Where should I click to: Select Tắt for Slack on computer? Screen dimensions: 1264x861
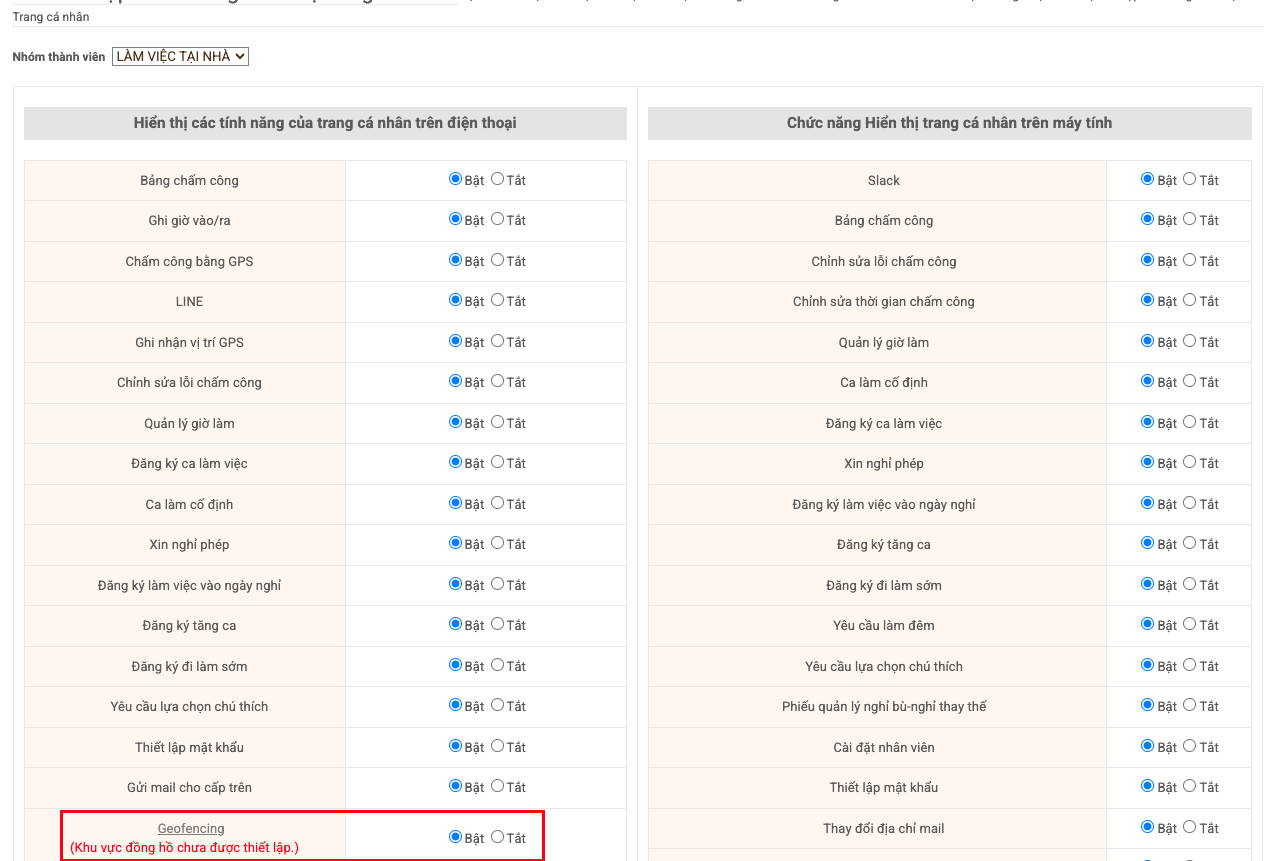coord(1189,179)
